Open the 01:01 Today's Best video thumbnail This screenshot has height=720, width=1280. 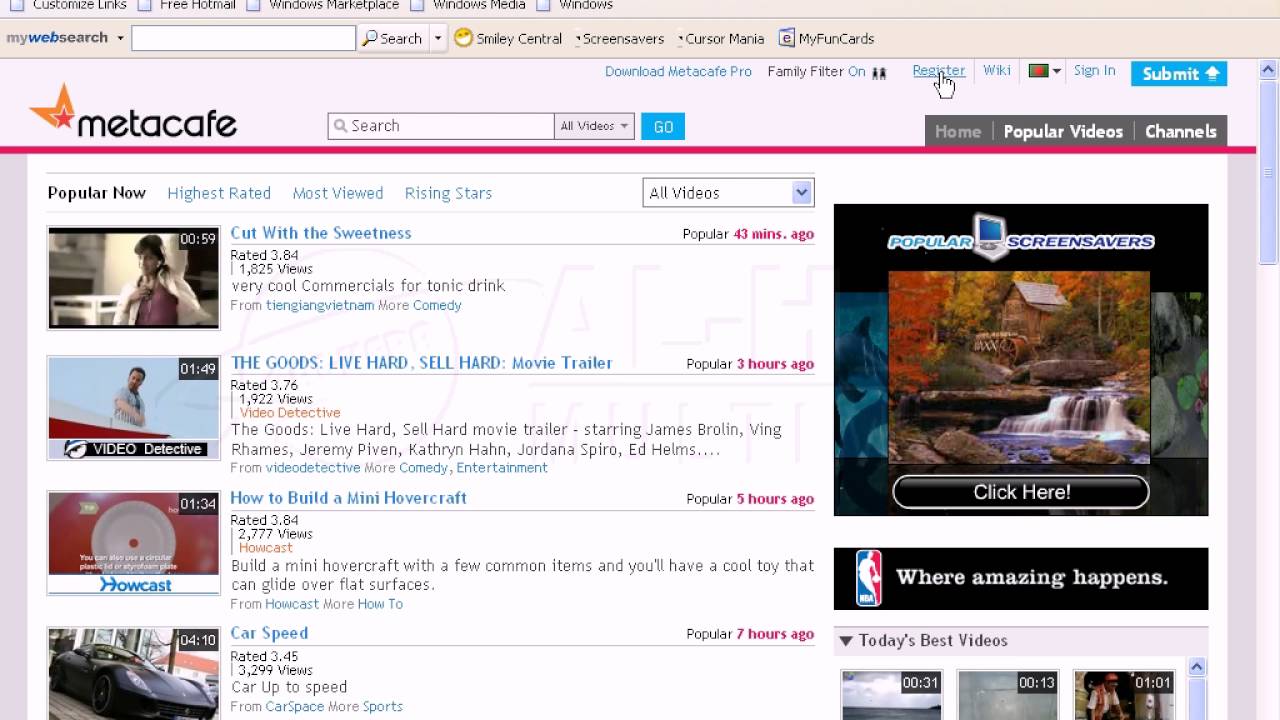(1124, 695)
